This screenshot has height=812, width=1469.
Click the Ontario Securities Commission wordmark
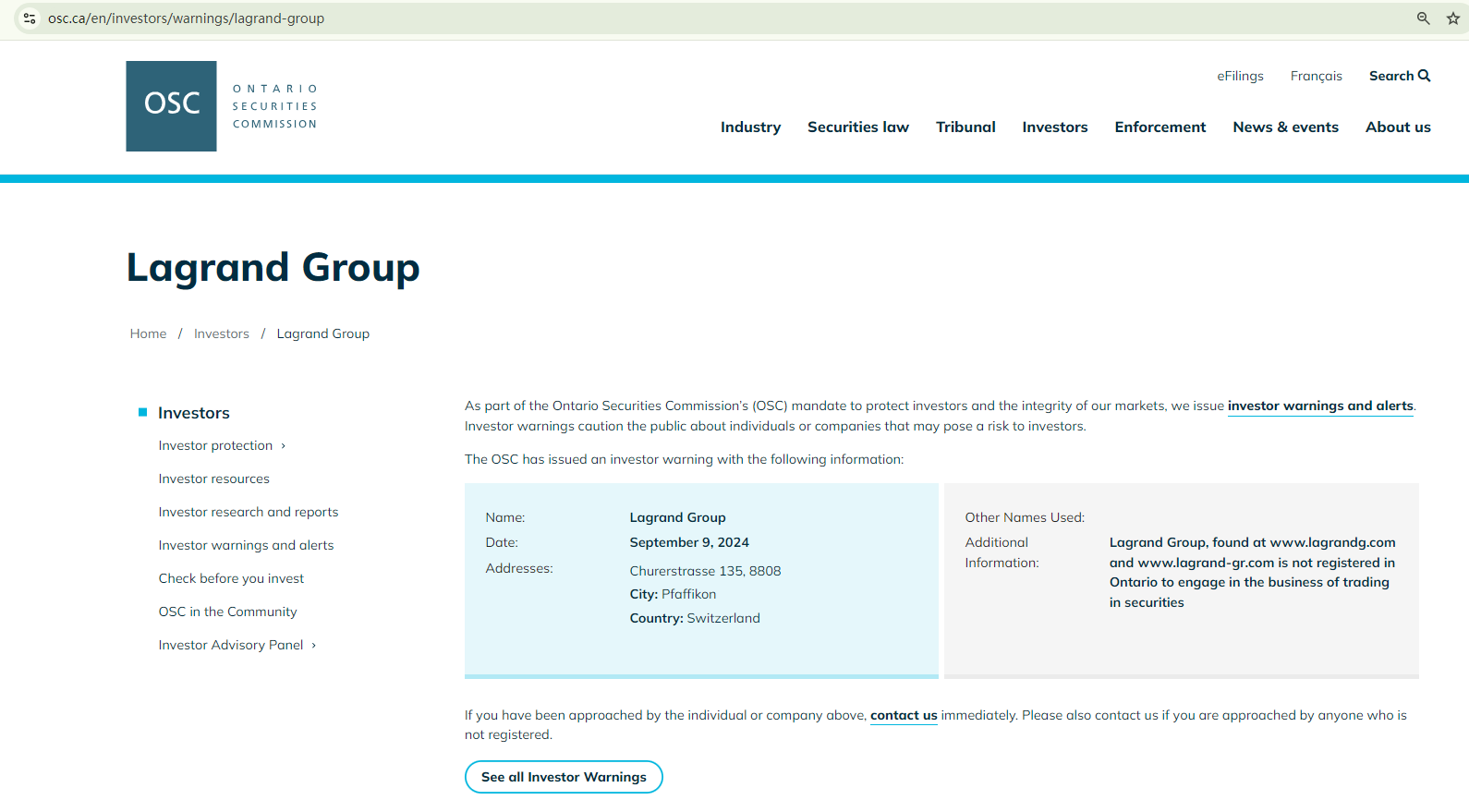[274, 106]
